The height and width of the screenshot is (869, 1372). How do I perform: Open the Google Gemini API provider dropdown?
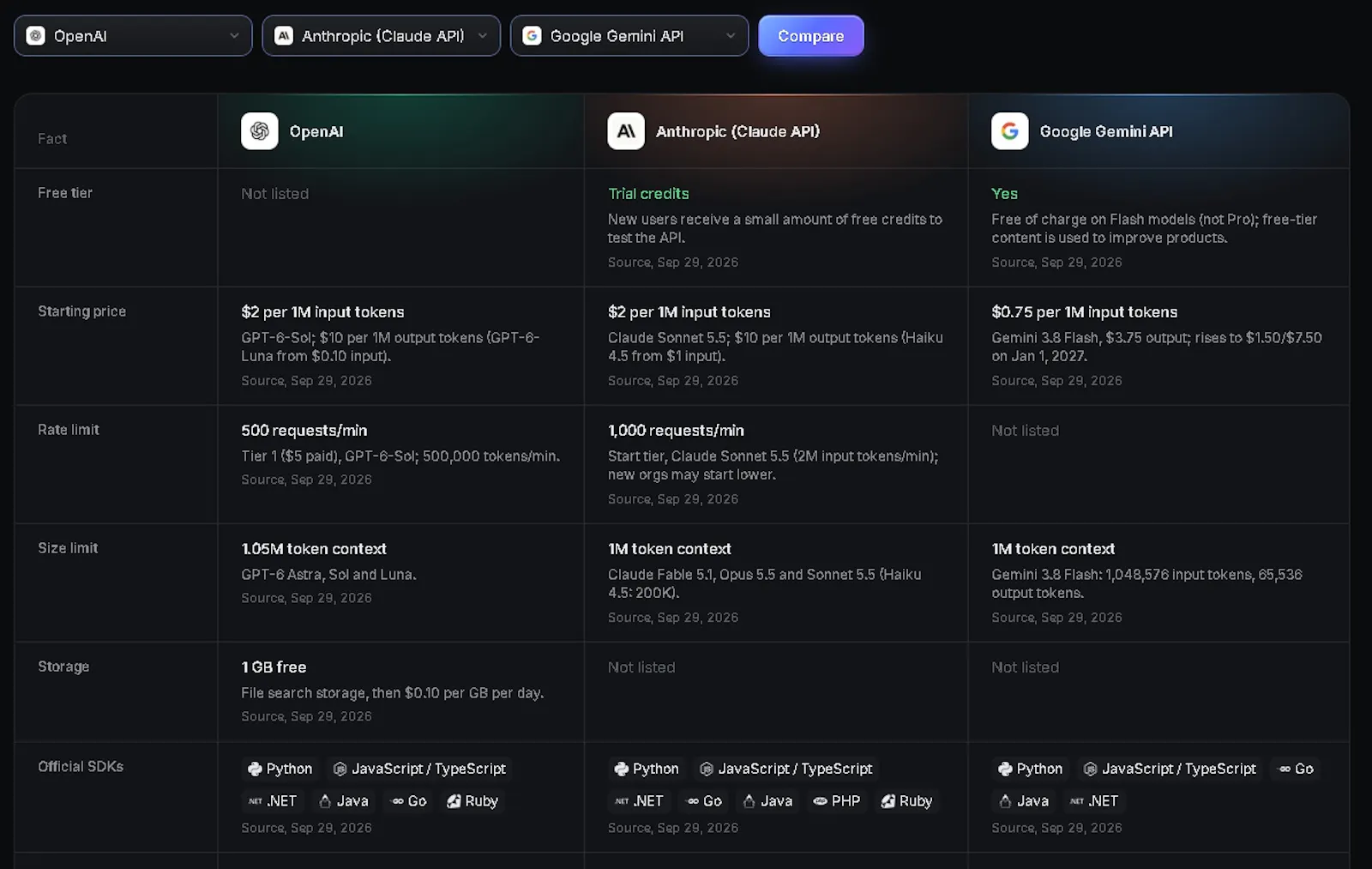[x=629, y=36]
